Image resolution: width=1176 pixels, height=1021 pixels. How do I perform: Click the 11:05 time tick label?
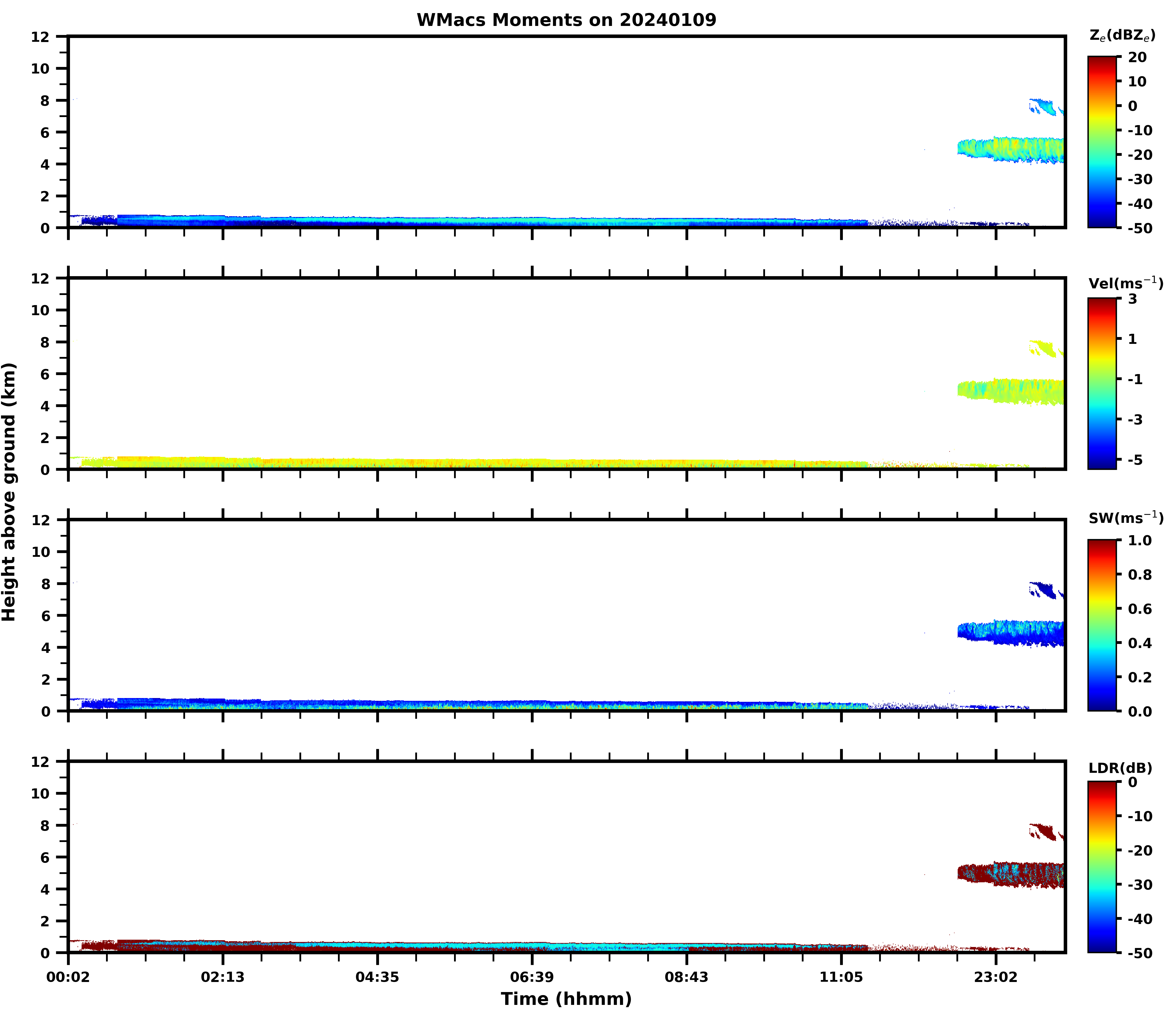pyautogui.click(x=841, y=978)
